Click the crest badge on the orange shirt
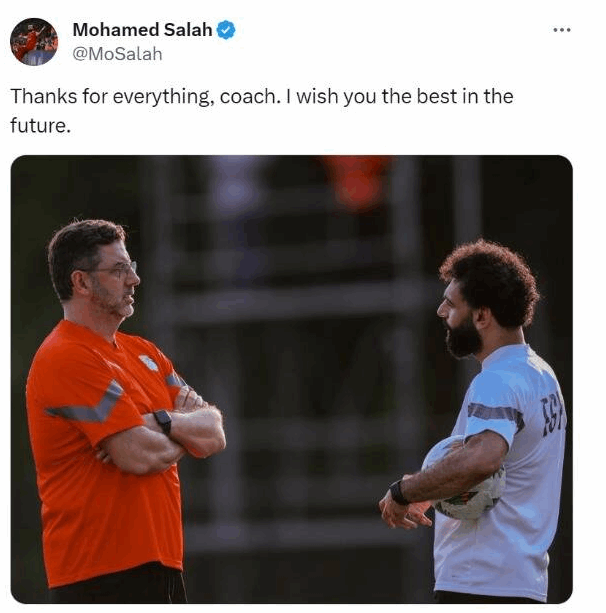 point(149,363)
